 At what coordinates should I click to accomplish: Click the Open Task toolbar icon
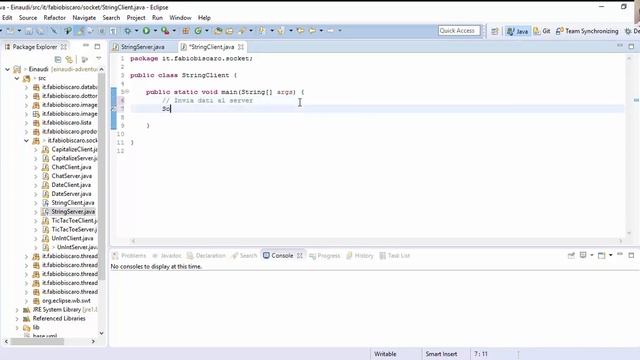229,31
